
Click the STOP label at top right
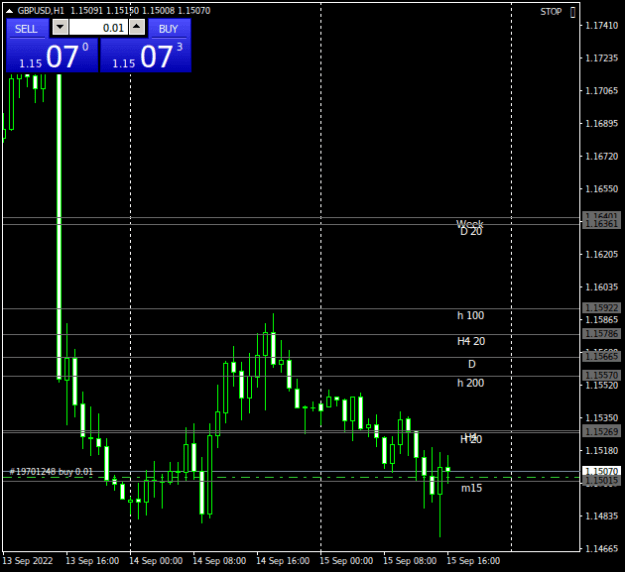coord(551,12)
